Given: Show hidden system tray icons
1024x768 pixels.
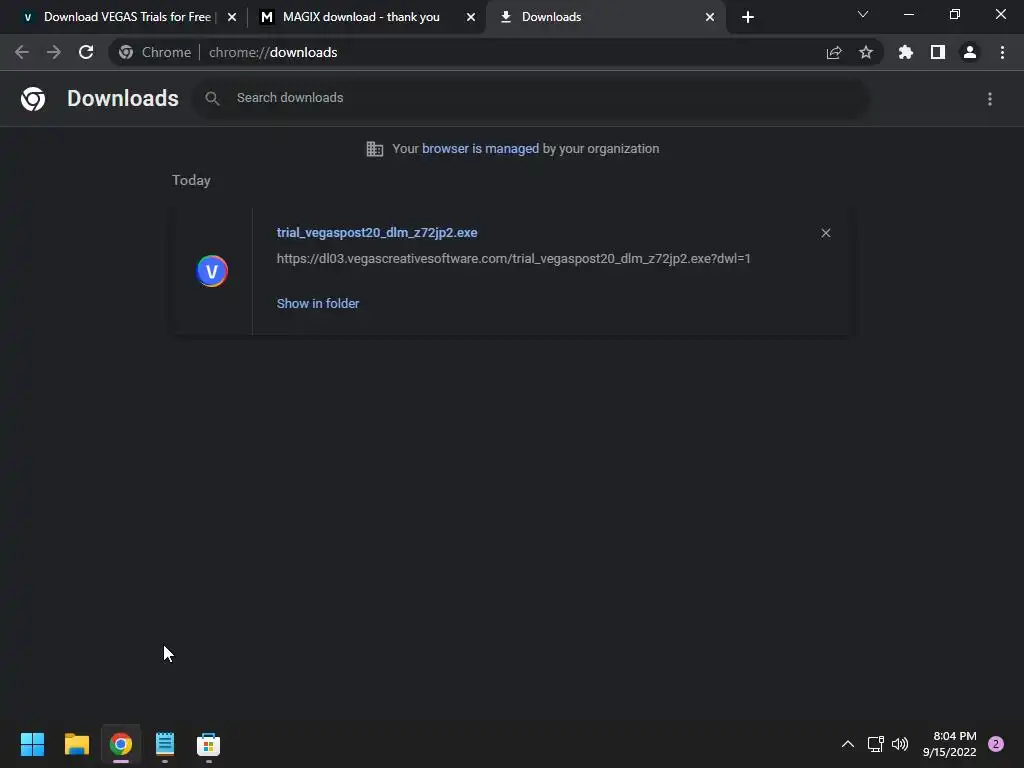Looking at the screenshot, I should point(848,744).
